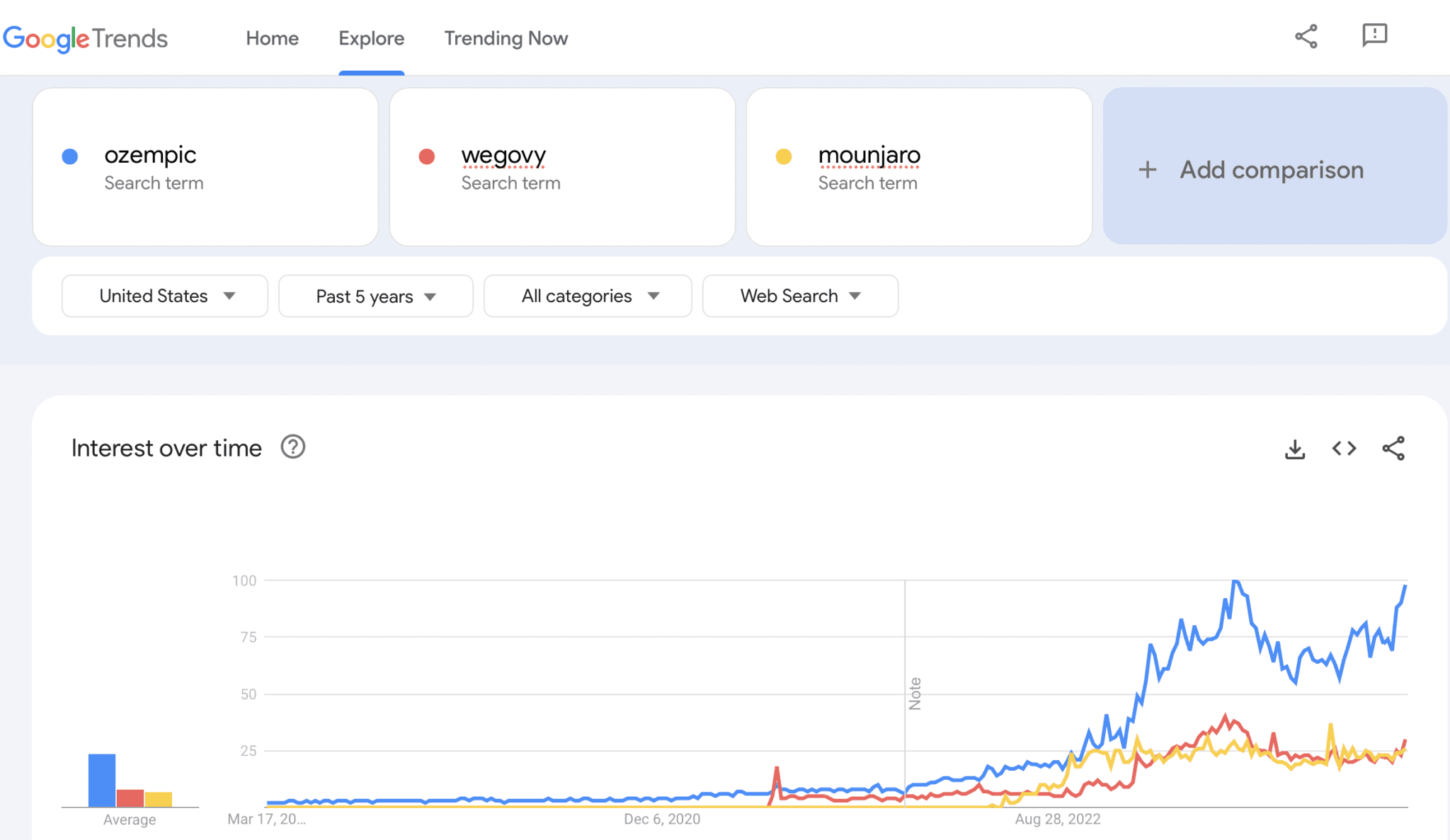Change the Web Search type dropdown

(x=800, y=296)
